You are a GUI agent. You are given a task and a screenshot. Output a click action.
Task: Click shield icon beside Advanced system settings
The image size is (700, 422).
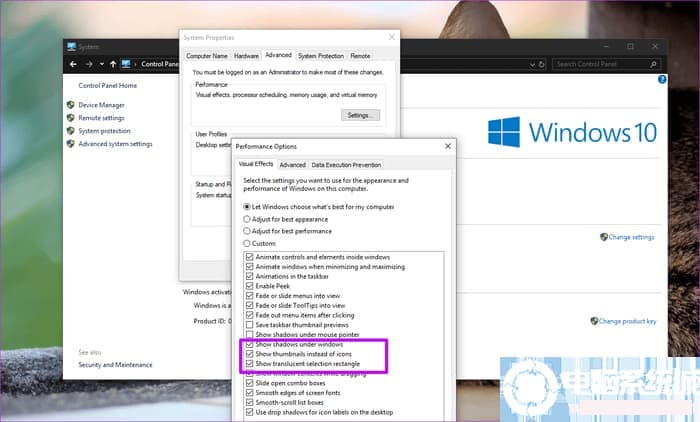71,144
